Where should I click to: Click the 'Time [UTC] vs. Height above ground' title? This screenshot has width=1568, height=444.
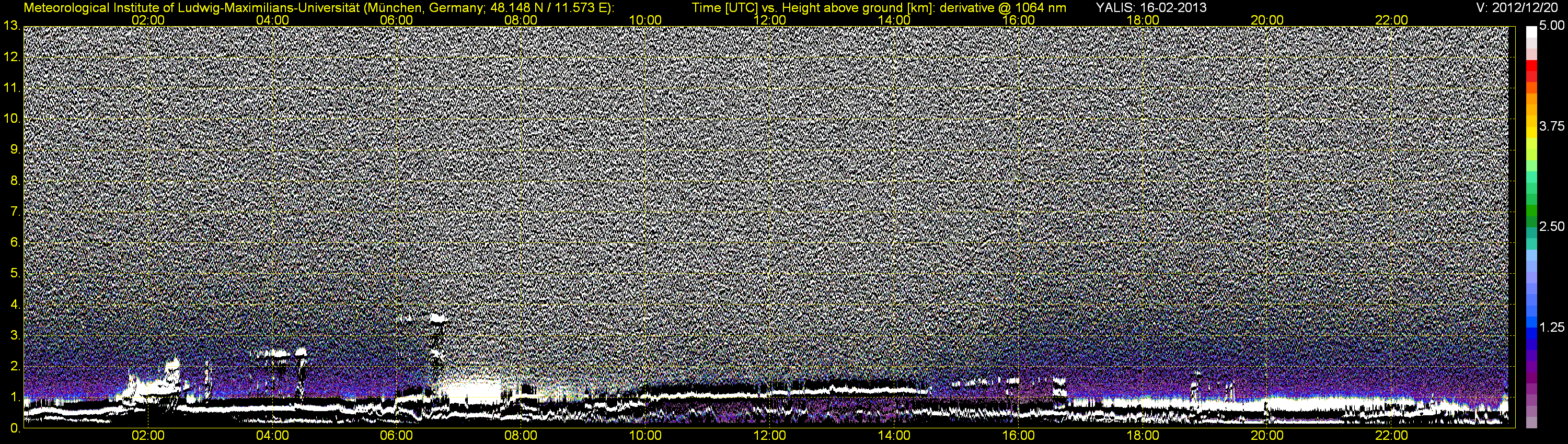pyautogui.click(x=879, y=7)
